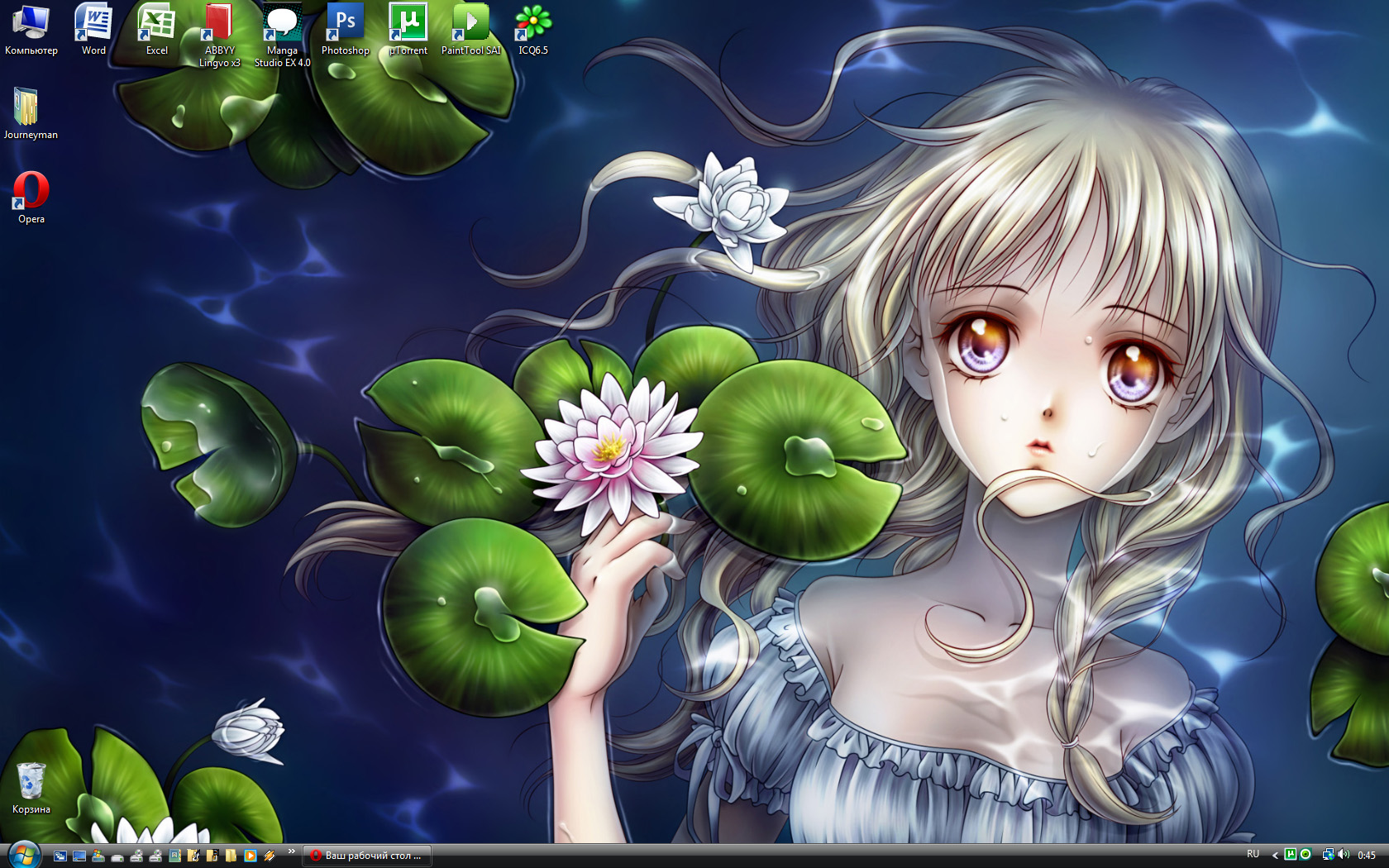The height and width of the screenshot is (868, 1389).
Task: Launch the address book quick launch icon
Action: (174, 856)
